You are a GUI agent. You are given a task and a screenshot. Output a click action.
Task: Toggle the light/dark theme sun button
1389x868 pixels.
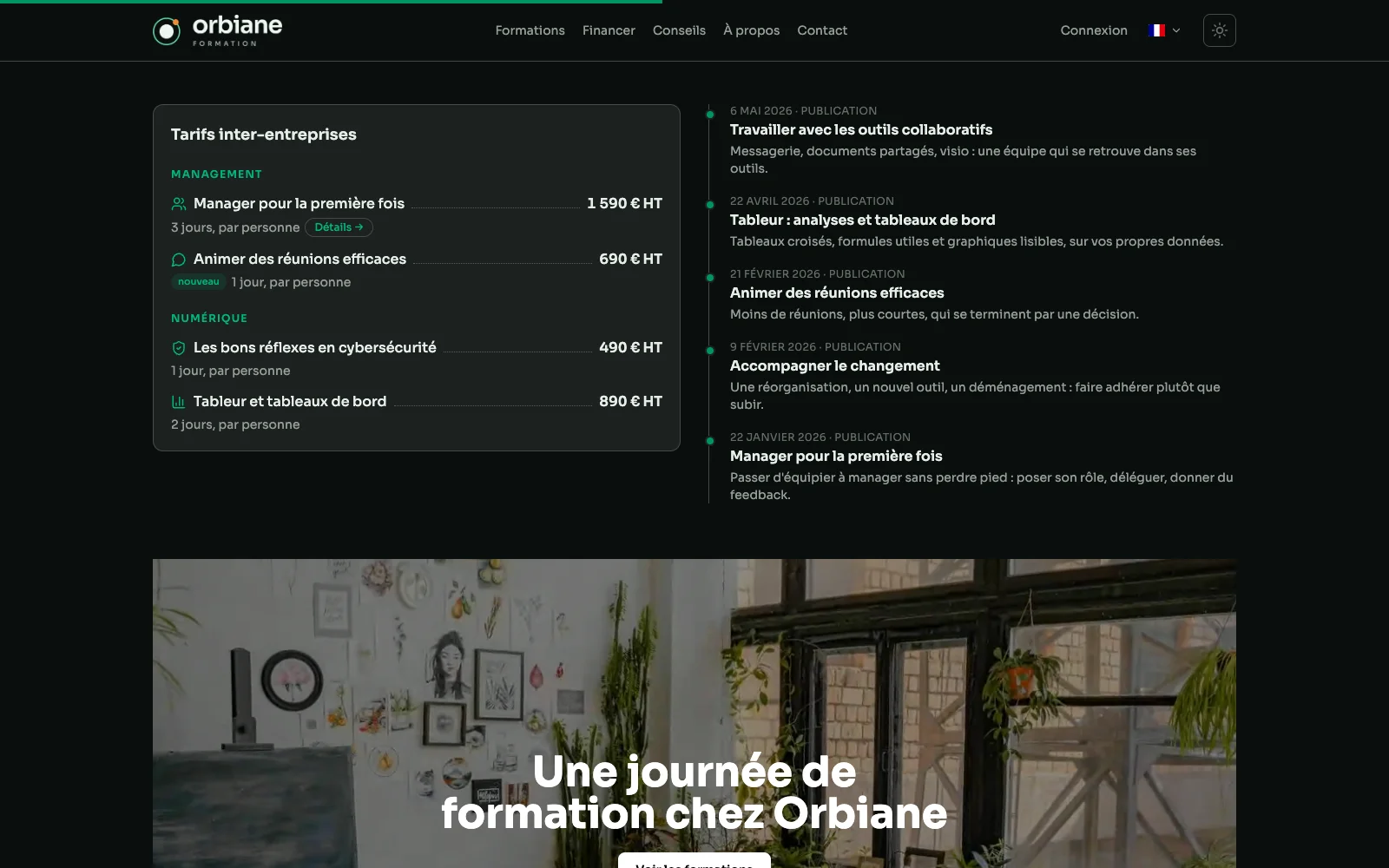pyautogui.click(x=1219, y=30)
